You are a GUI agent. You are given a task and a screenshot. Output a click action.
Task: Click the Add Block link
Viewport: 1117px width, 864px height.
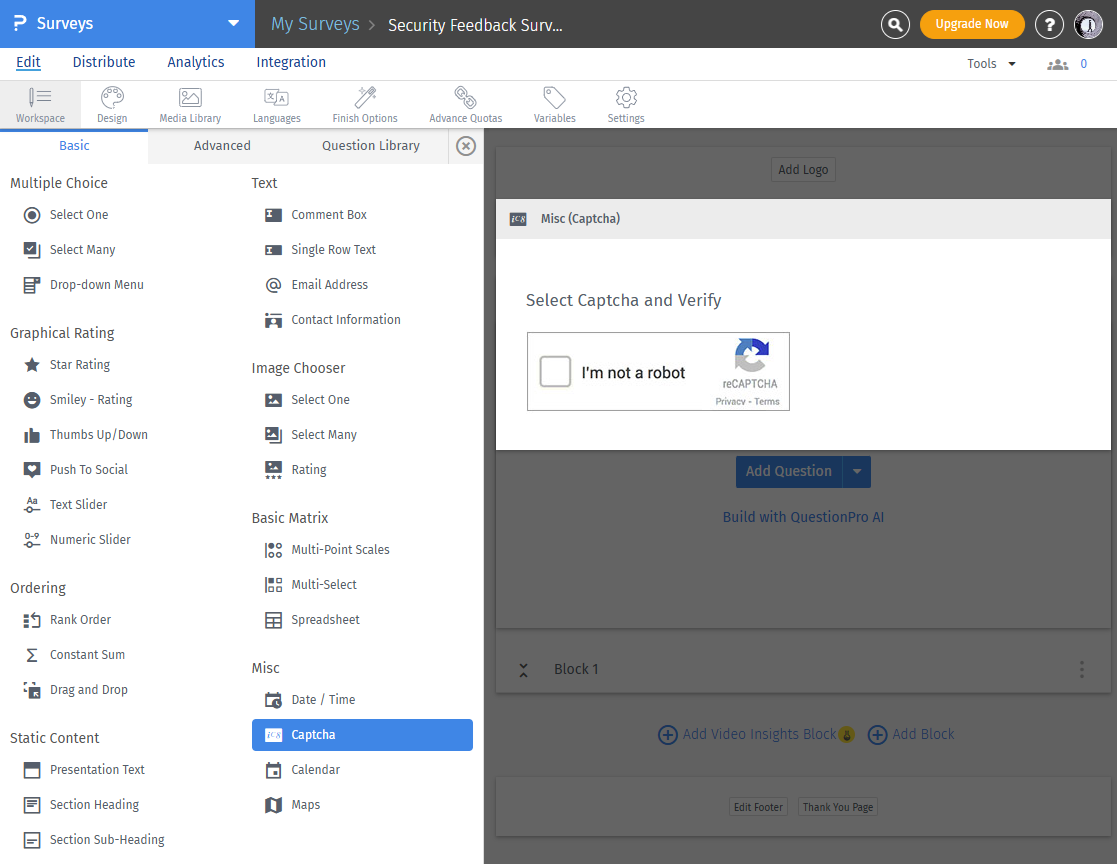[x=911, y=734]
